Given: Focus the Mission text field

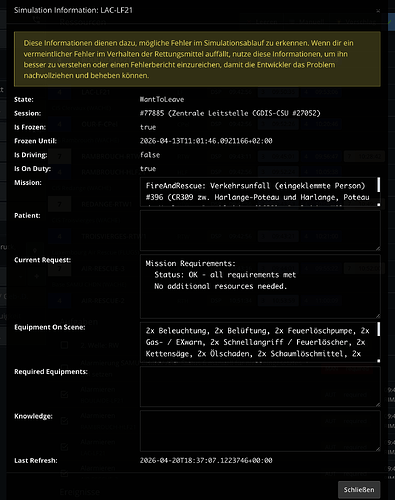Looking at the screenshot, I should pyautogui.click(x=260, y=192).
